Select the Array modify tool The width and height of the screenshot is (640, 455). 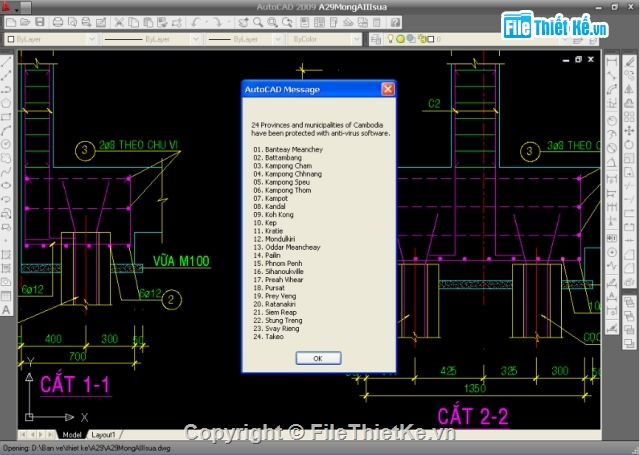point(629,117)
